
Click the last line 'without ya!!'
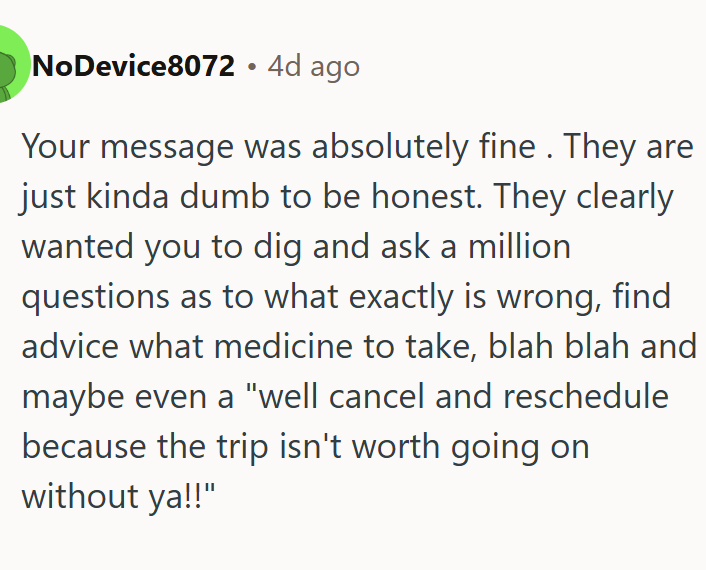pyautogui.click(x=119, y=496)
